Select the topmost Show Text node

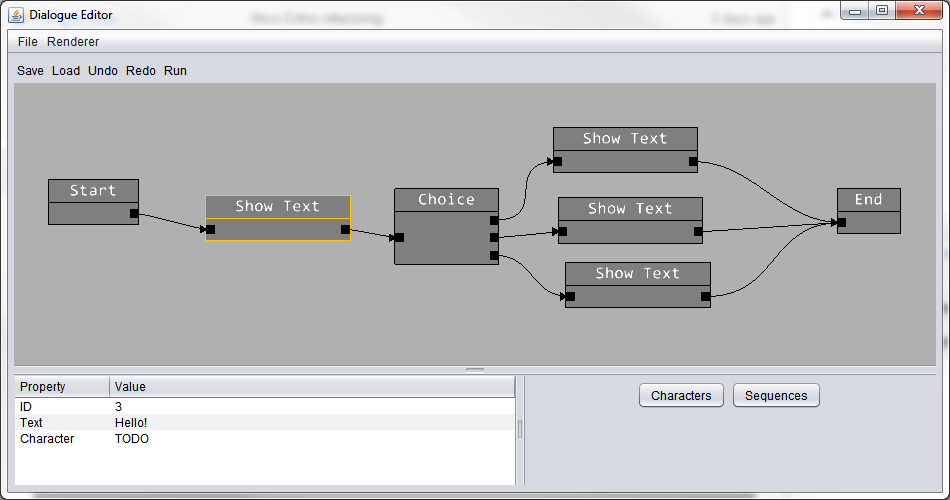[x=625, y=139]
